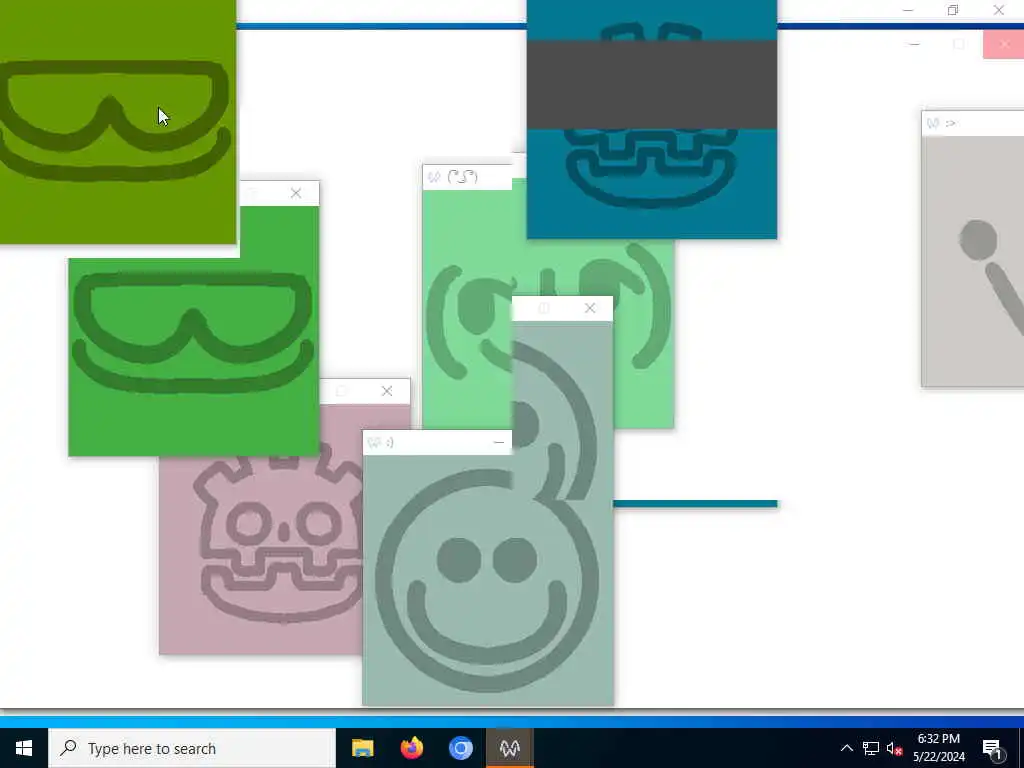Focus the large smiley face window body
The width and height of the screenshot is (1024, 768).
488,581
